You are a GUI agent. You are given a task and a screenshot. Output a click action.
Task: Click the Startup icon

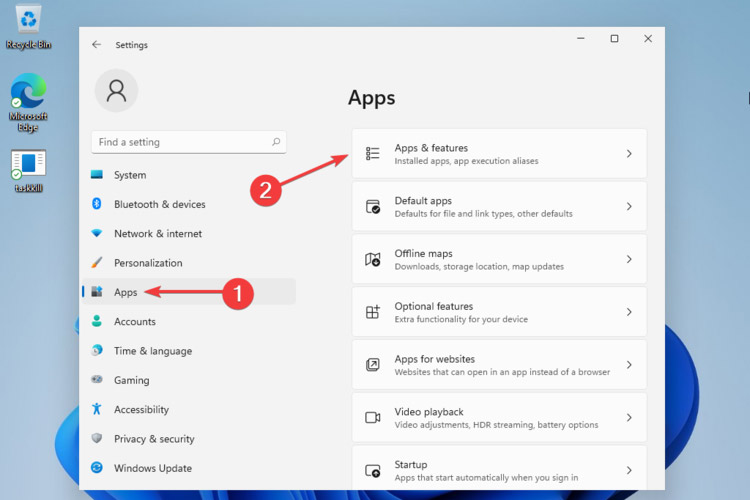[373, 471]
